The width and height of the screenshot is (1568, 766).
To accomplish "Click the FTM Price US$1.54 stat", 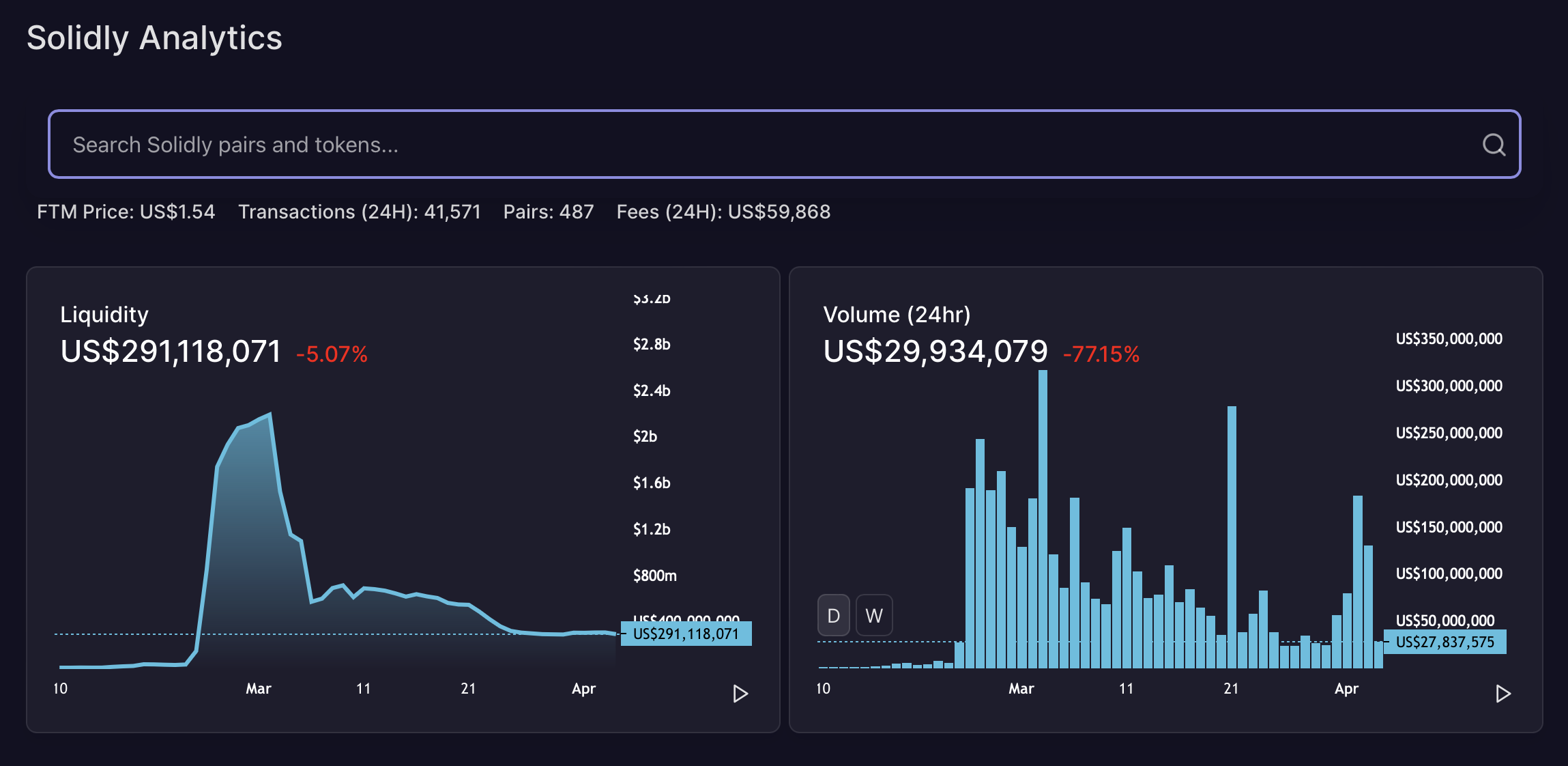I will pos(126,212).
